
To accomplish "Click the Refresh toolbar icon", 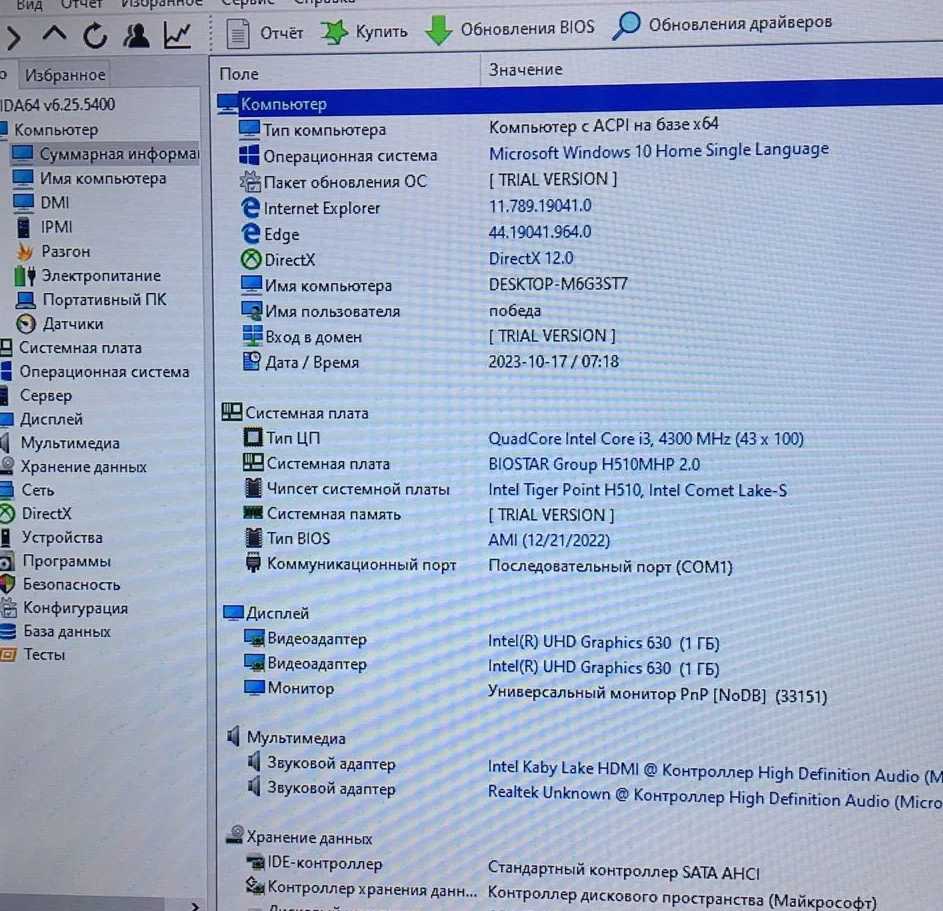I will [x=95, y=35].
